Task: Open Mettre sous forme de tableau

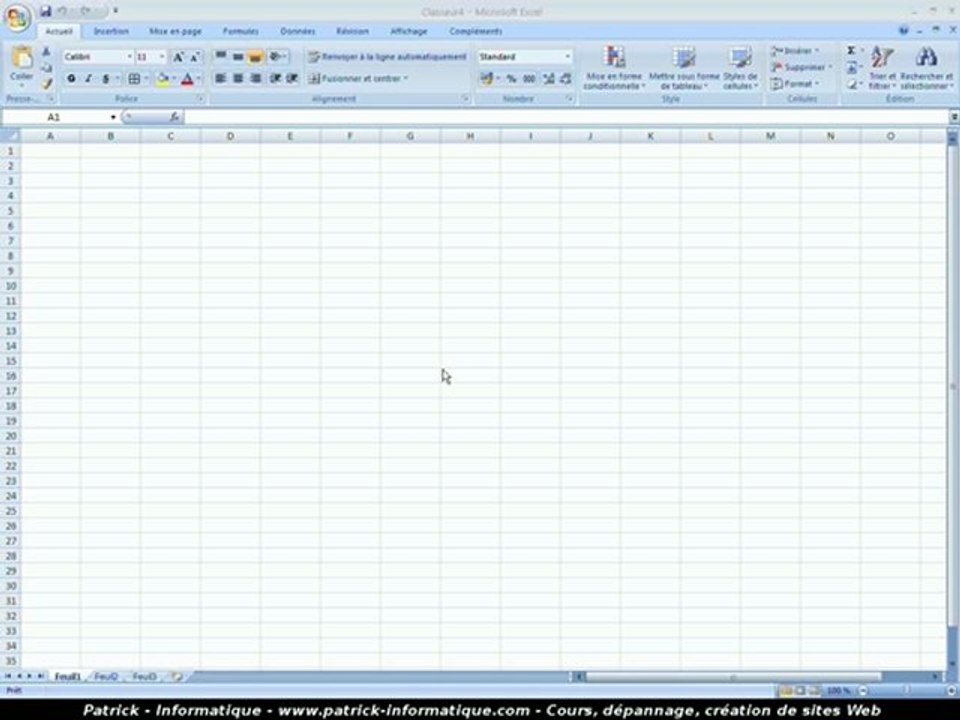Action: coord(684,67)
